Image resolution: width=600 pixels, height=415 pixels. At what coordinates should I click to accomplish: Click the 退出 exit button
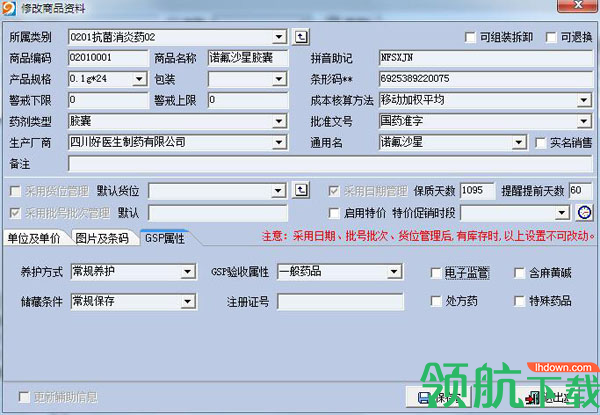coord(548,398)
